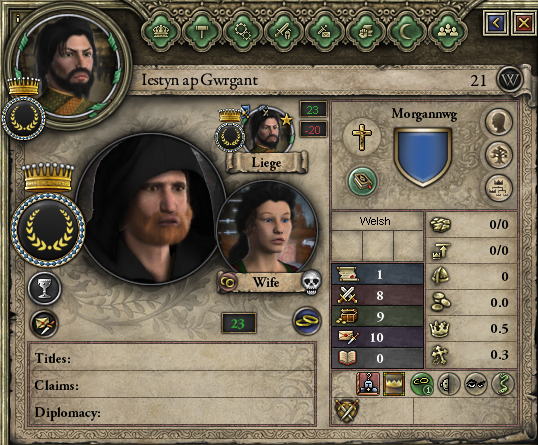The height and width of the screenshot is (445, 538).
Task: Click the Liege portrait
Action: coord(269,132)
